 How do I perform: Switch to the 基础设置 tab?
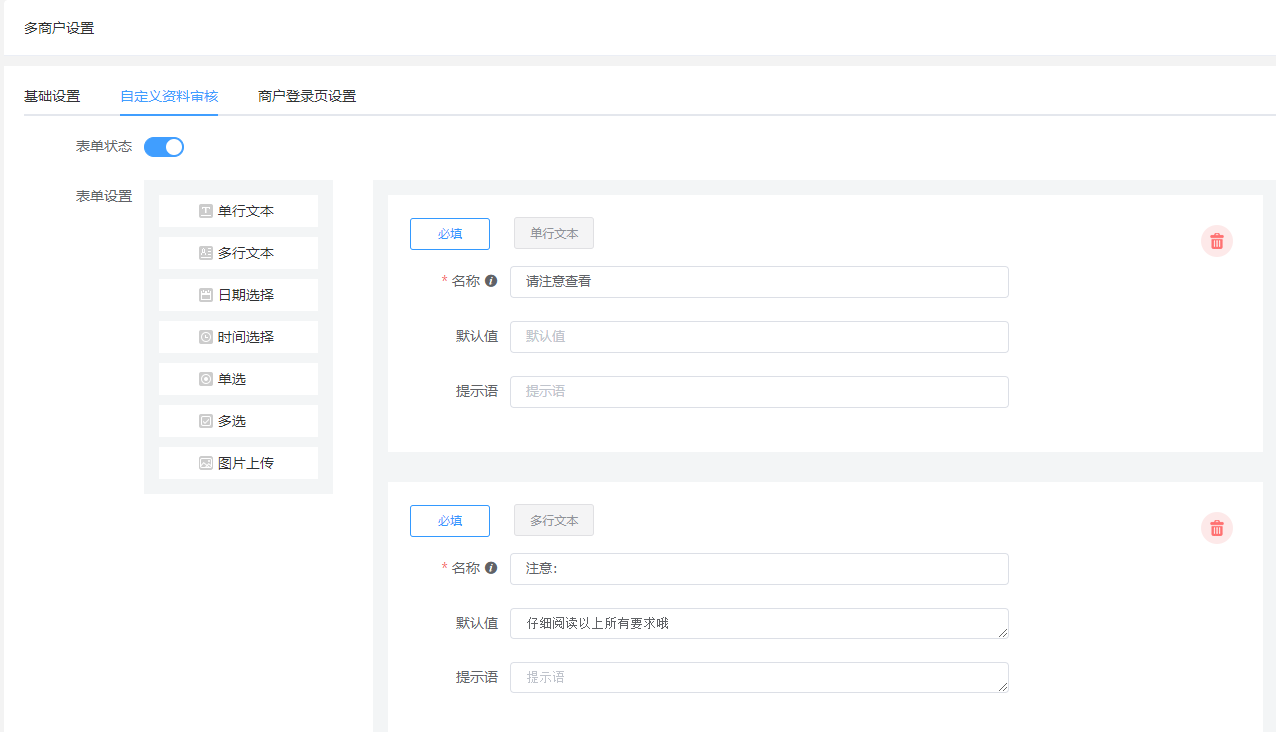coord(52,96)
